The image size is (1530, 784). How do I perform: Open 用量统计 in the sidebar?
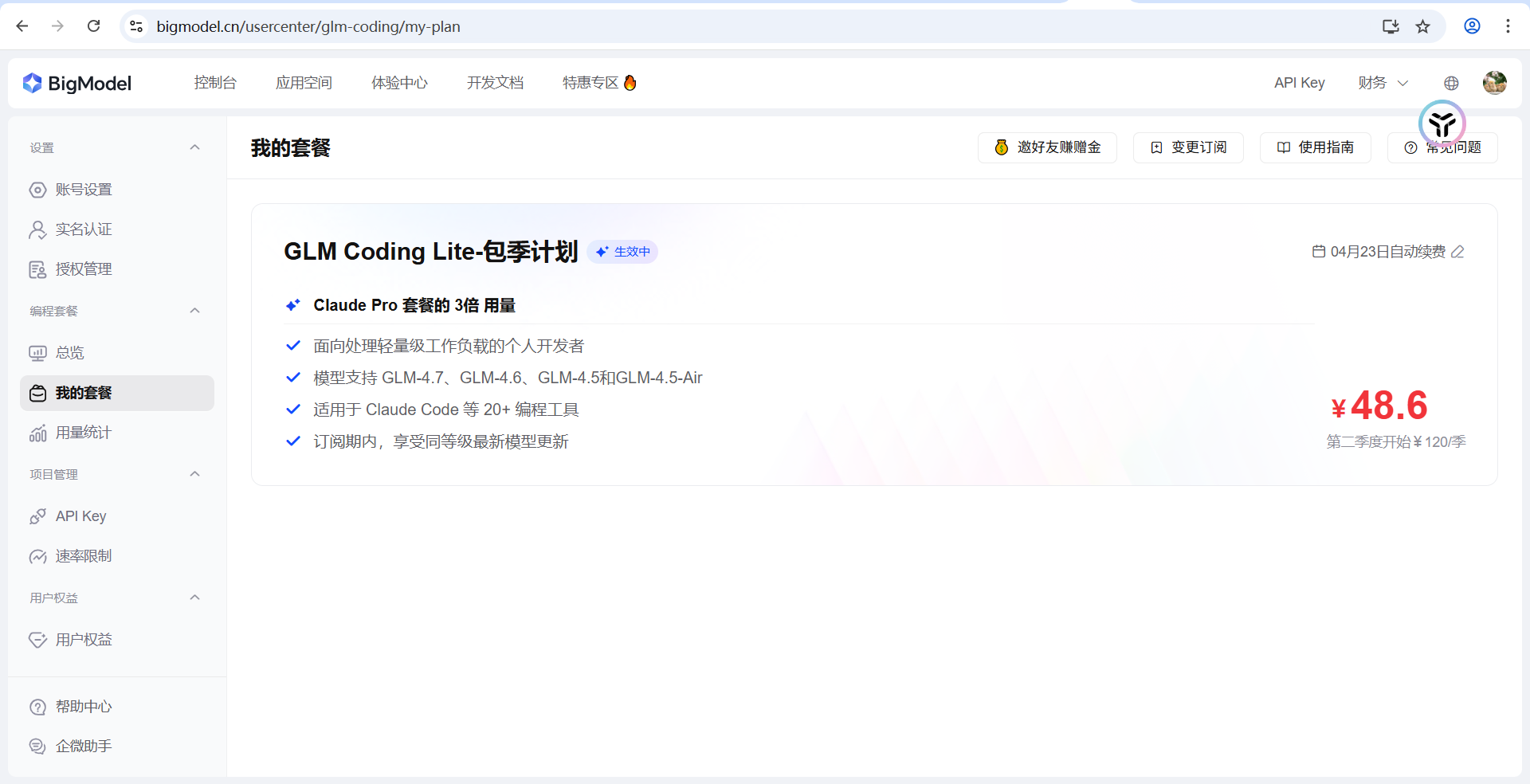(117, 433)
